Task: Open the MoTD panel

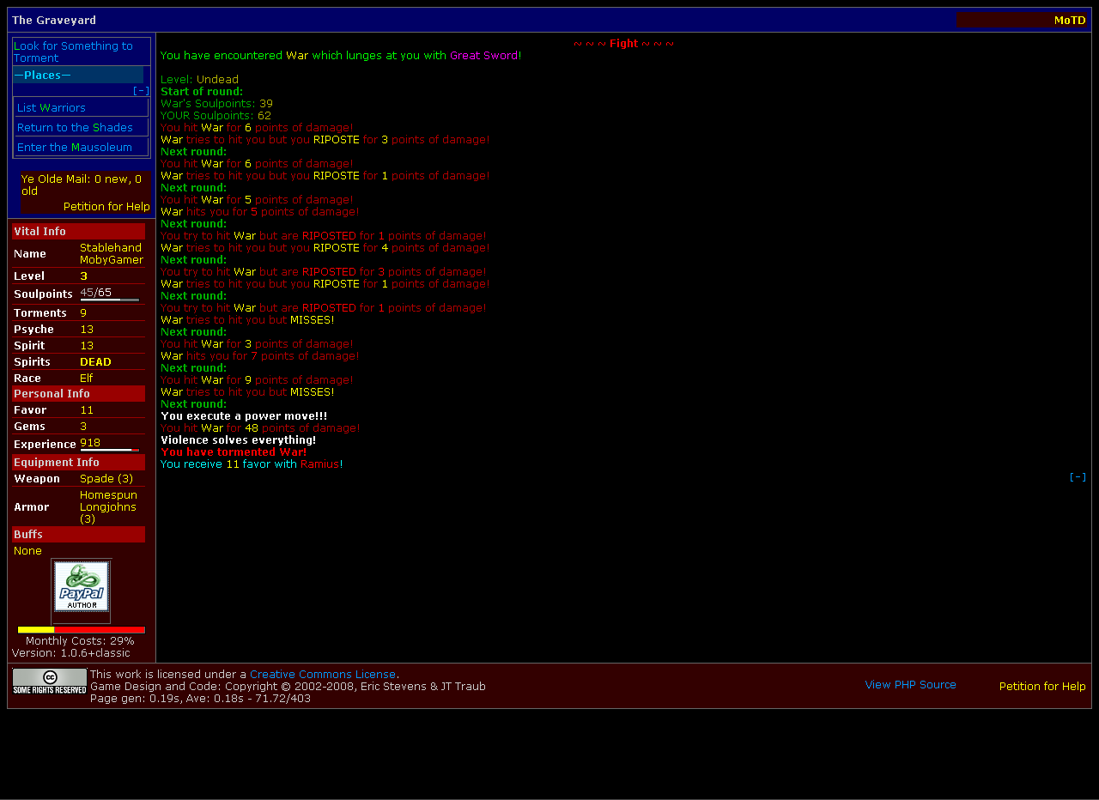Action: pyautogui.click(x=1069, y=19)
